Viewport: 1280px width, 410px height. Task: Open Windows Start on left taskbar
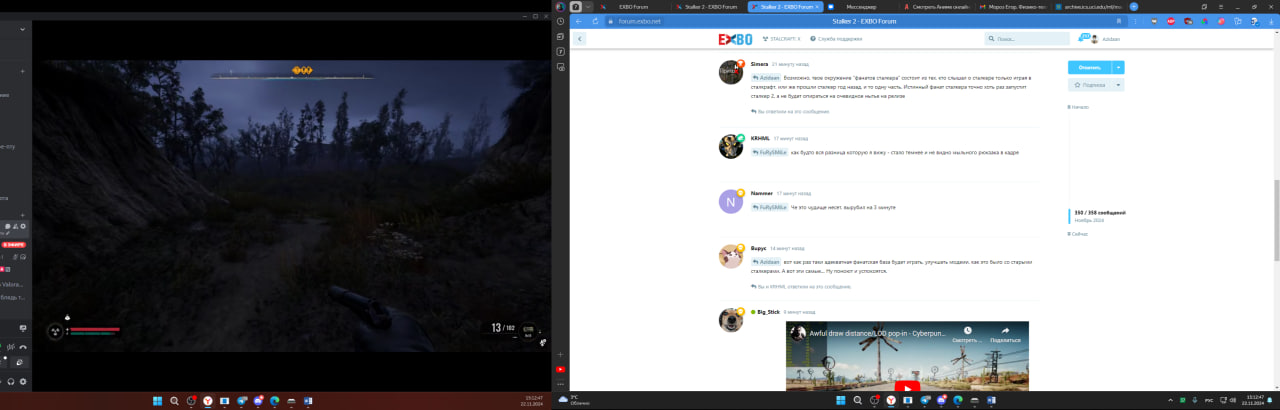coord(157,401)
